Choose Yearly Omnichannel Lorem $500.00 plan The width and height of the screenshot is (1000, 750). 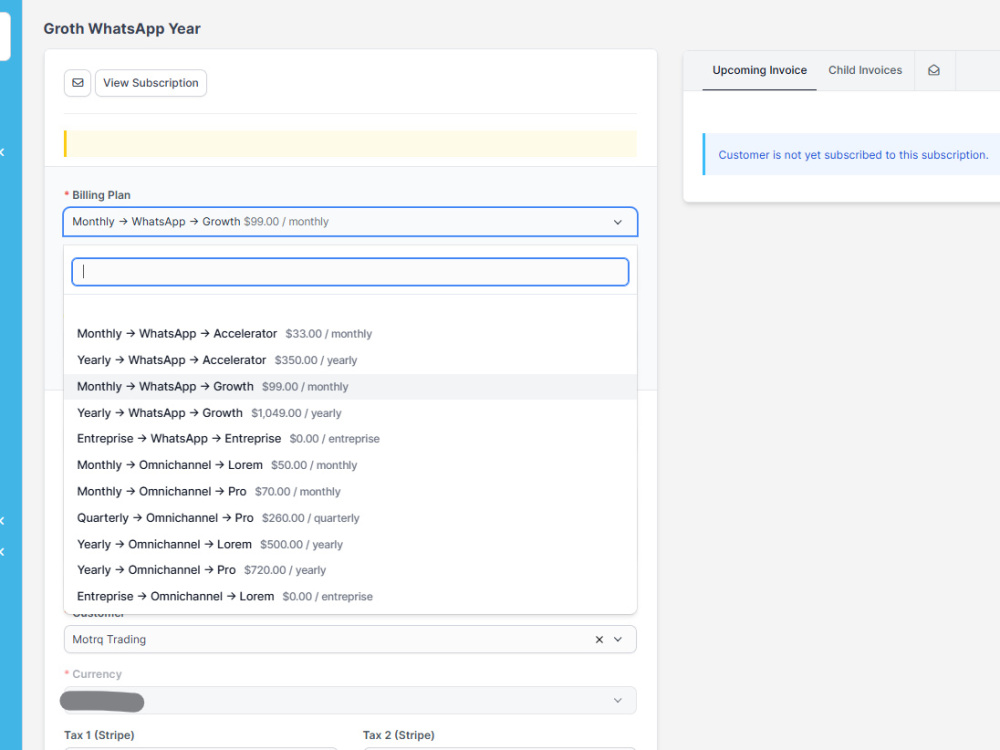[x=350, y=545]
